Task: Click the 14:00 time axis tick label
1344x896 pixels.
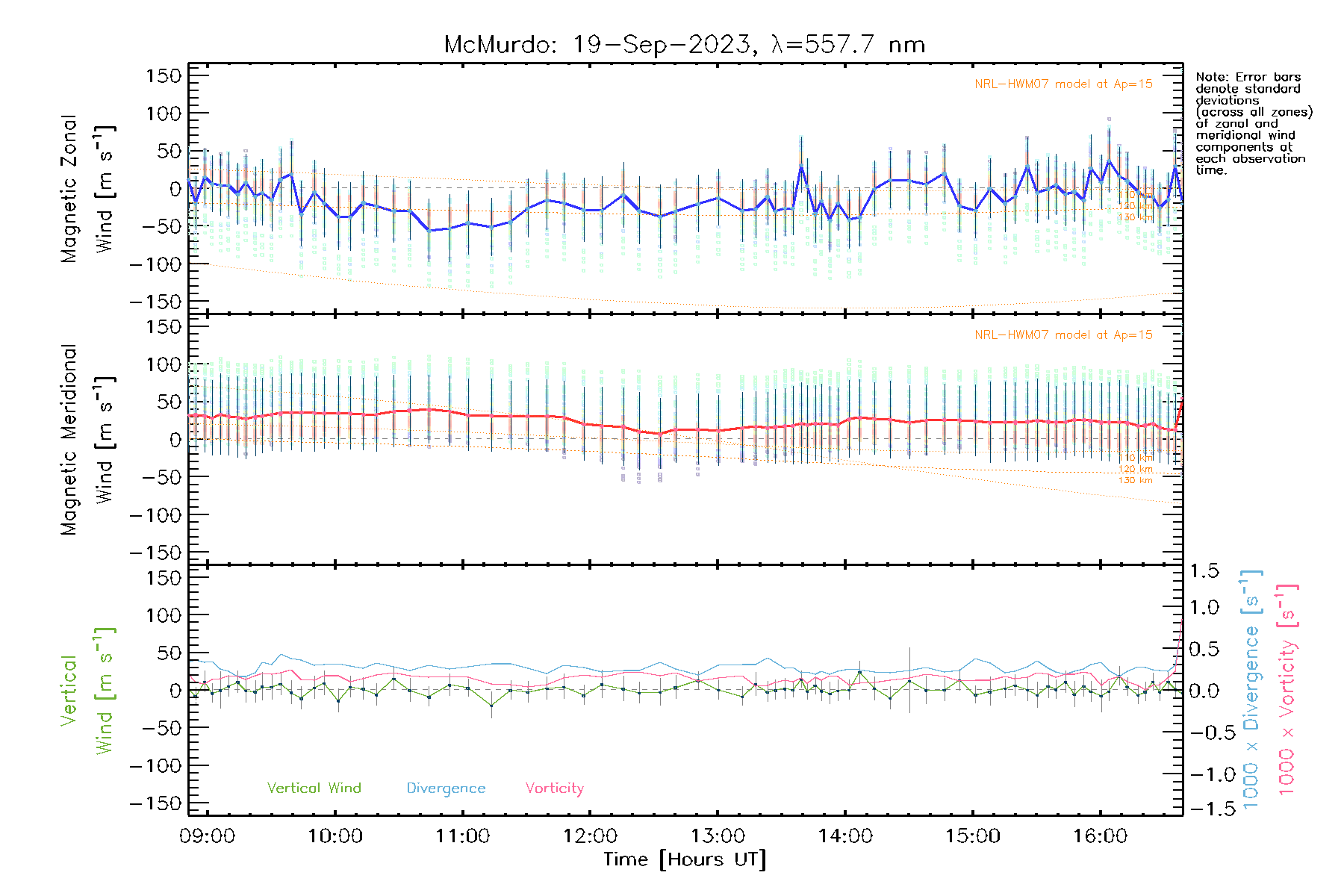Action: tap(845, 836)
